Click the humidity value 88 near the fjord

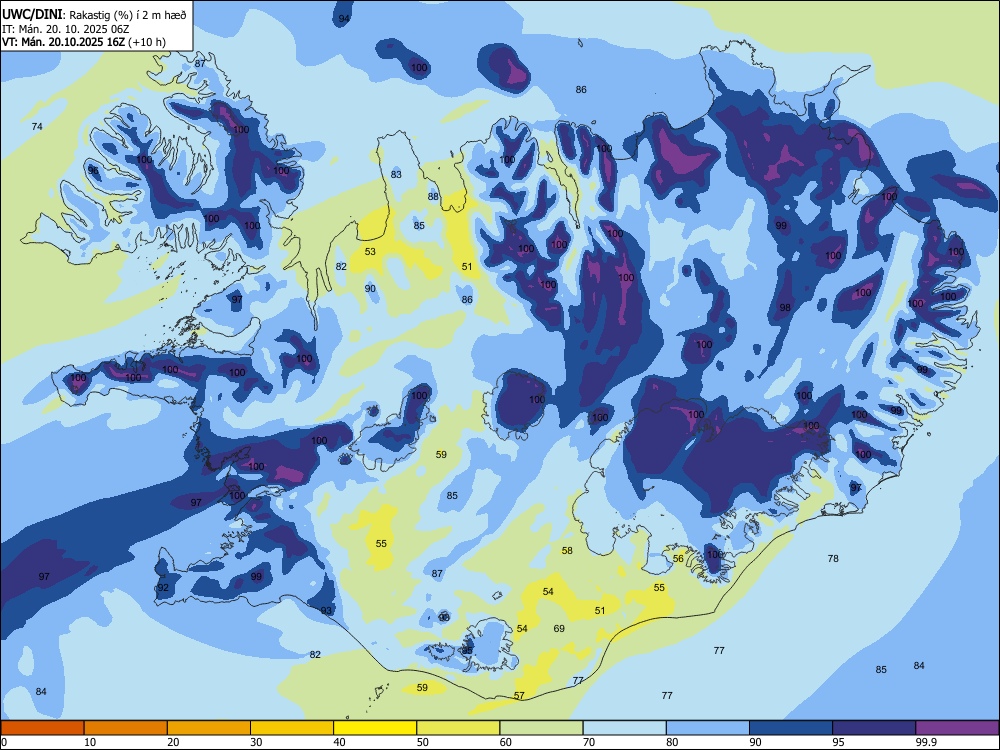click(x=433, y=196)
